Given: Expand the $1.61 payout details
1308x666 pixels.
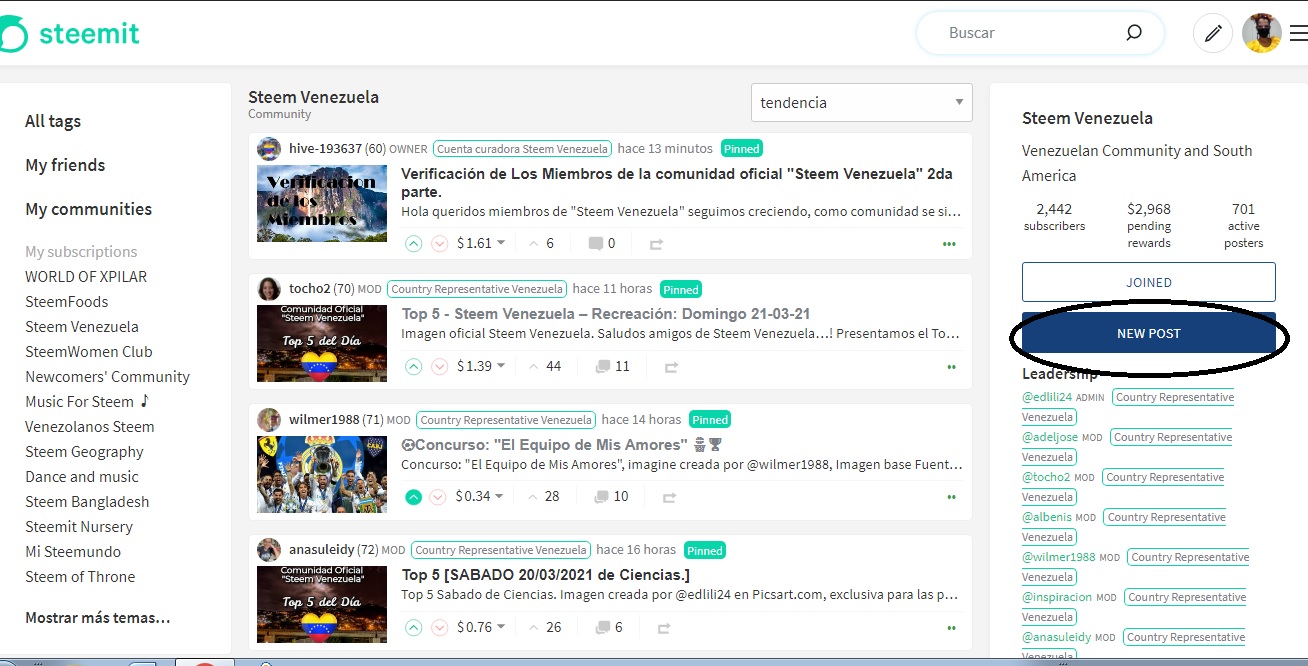Looking at the screenshot, I should (481, 243).
